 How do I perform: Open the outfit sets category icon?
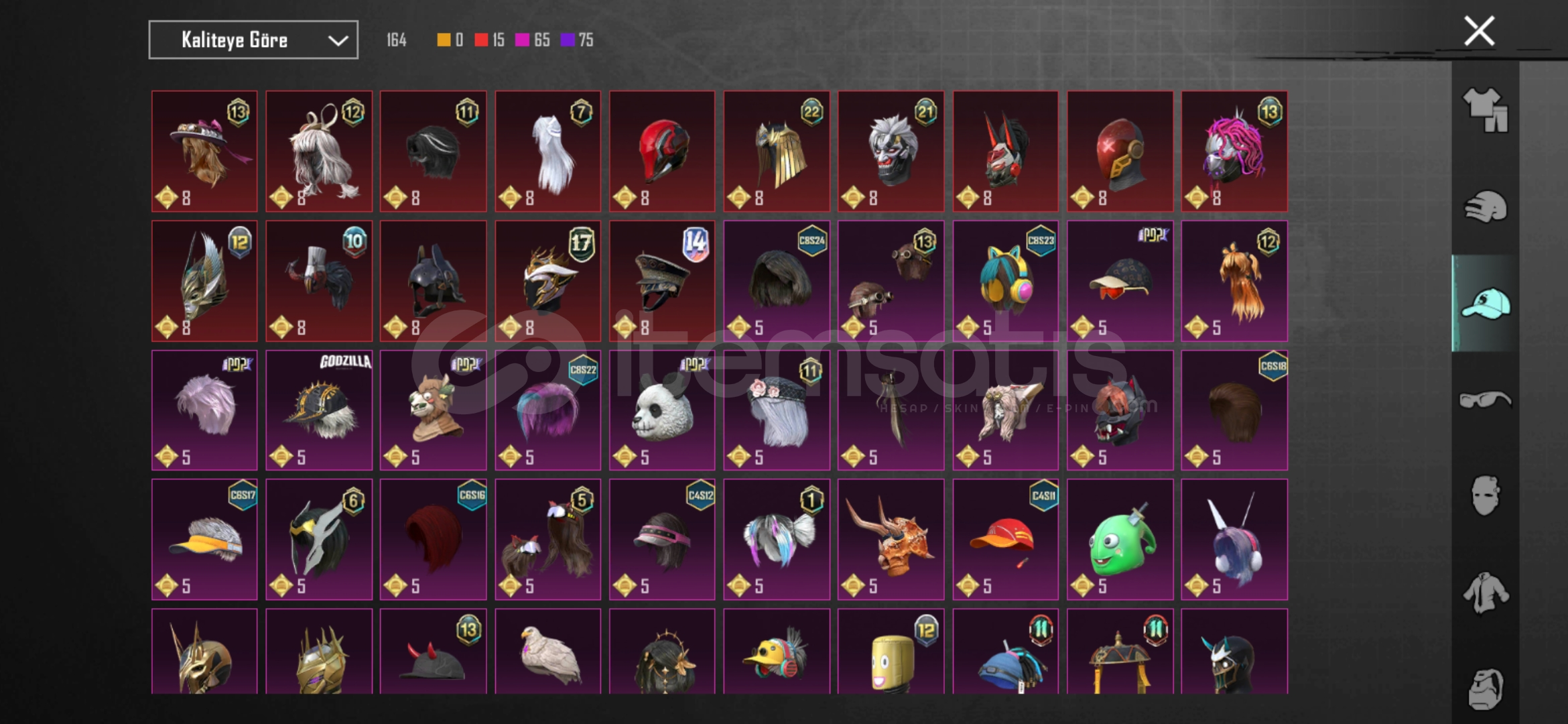(x=1485, y=111)
